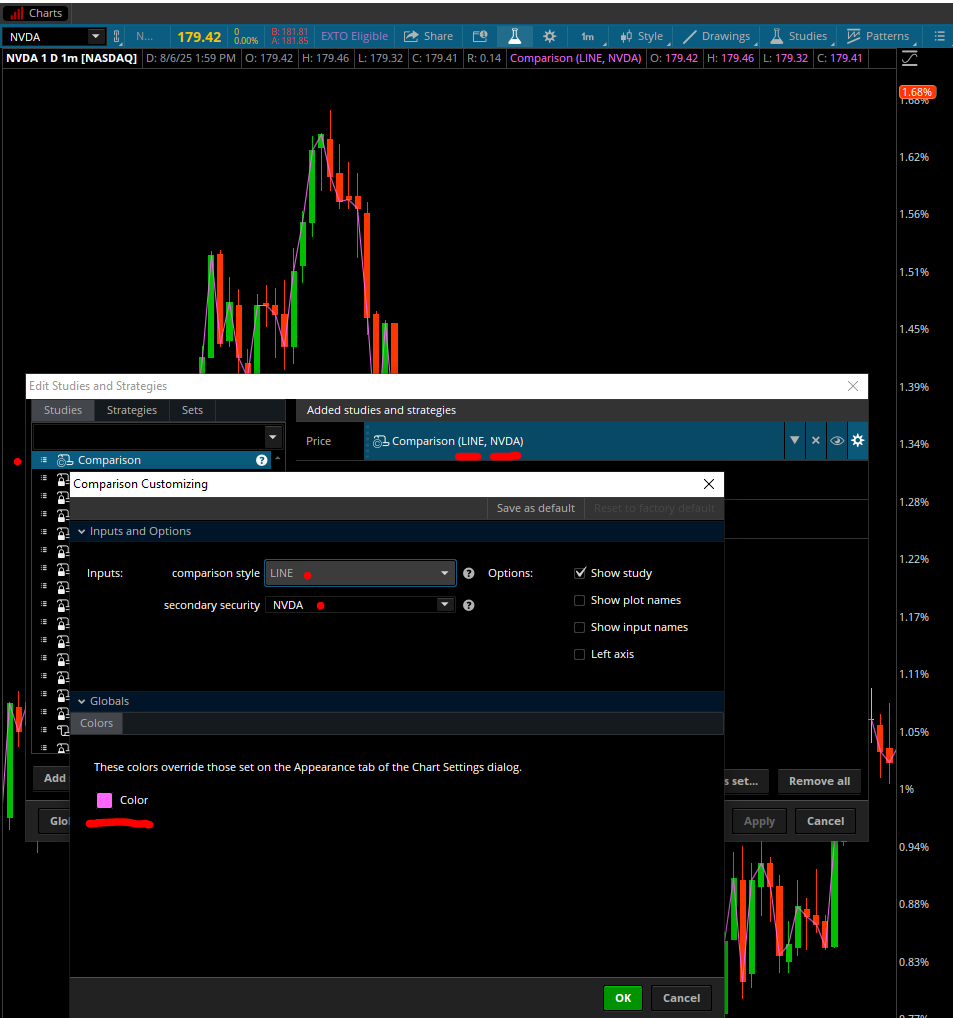Close the Comparison Customizing dialog

pos(709,484)
